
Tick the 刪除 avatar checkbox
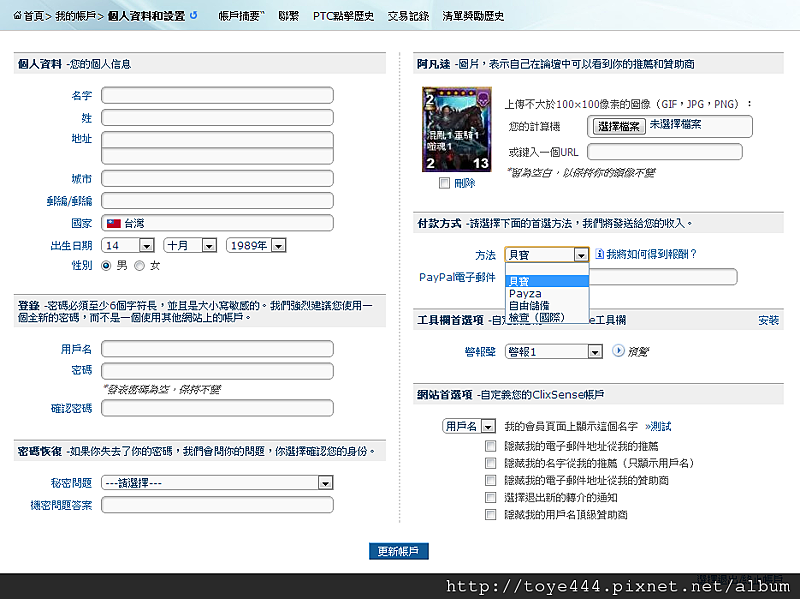coord(444,183)
